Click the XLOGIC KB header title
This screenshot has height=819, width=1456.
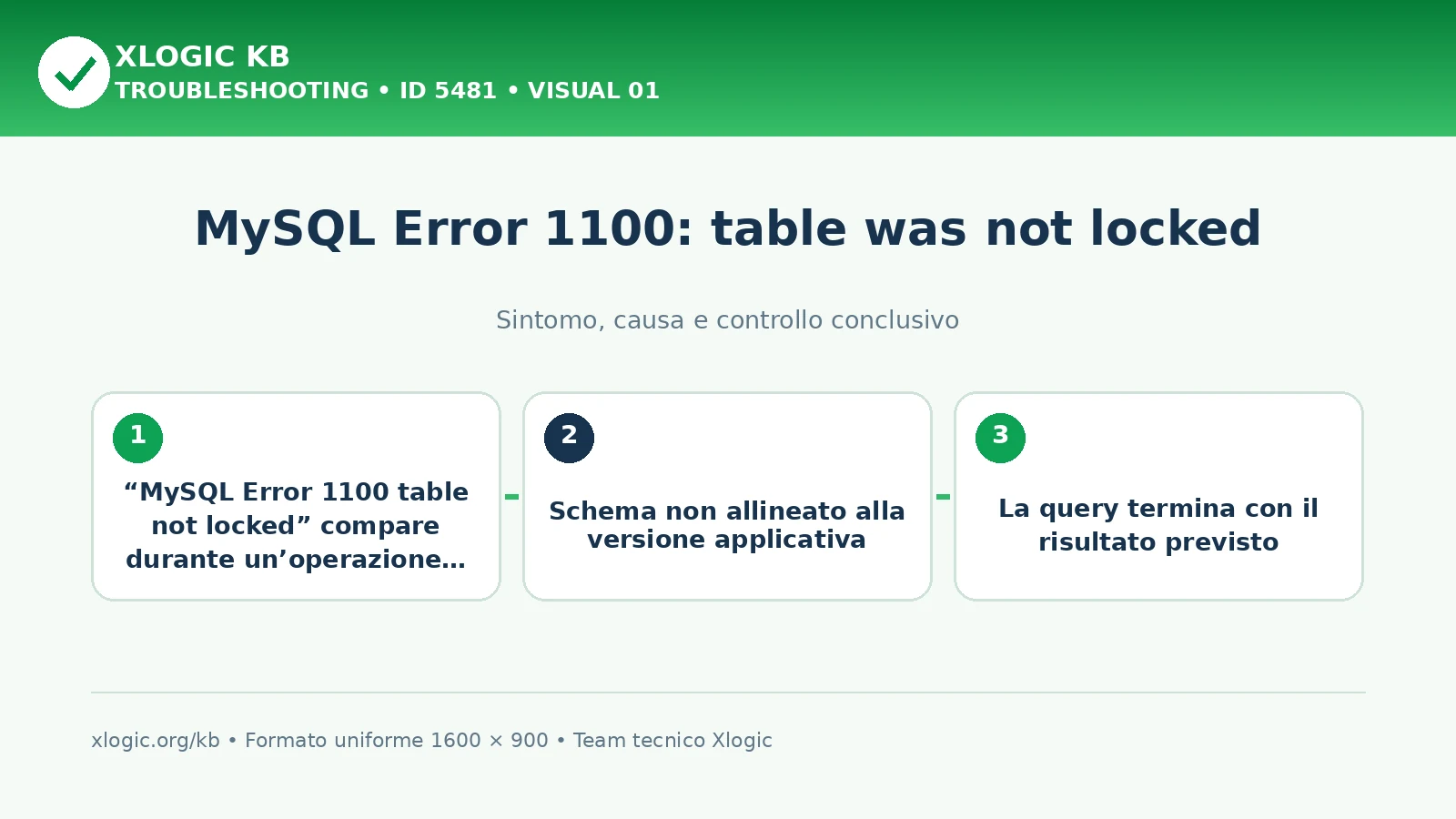pos(202,56)
